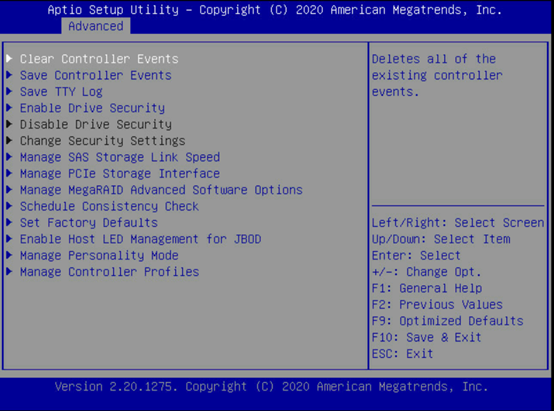Click the arrow icon next to Save TTY Log

[x=10, y=91]
